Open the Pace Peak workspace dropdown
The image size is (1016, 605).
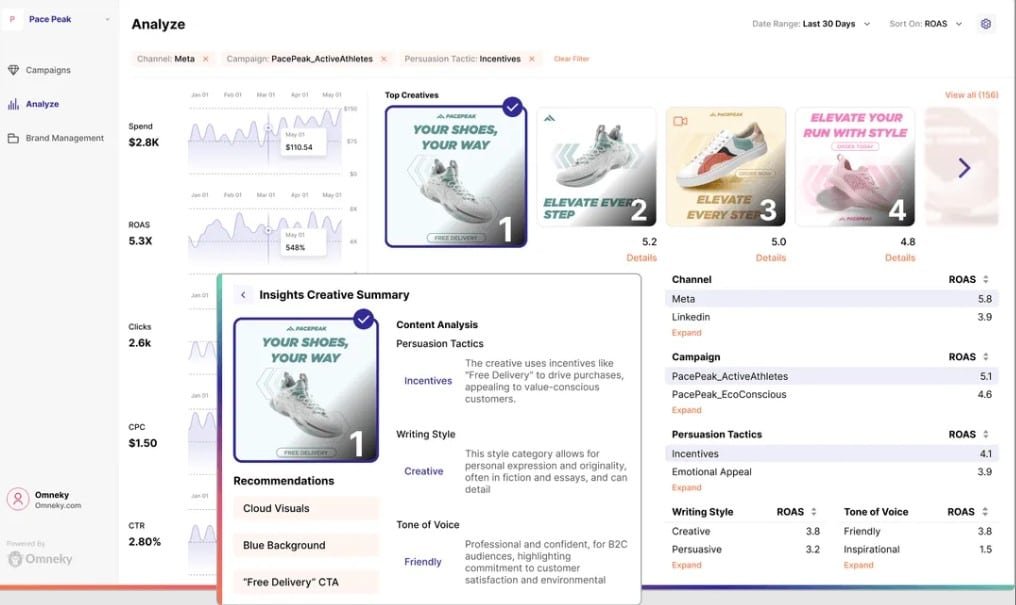click(107, 20)
